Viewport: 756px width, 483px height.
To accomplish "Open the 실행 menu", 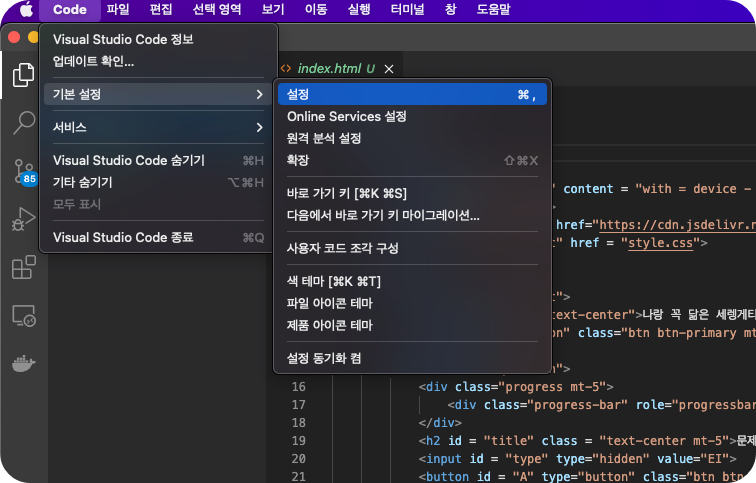I will [x=359, y=9].
